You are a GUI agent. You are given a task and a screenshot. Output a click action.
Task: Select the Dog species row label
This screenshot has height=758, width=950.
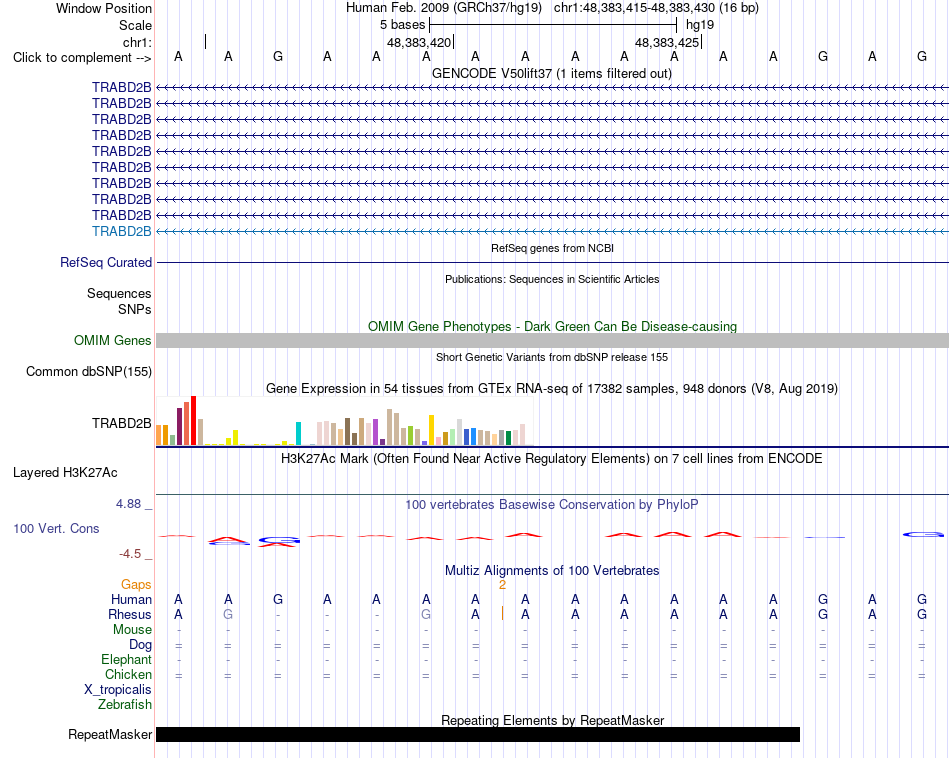click(140, 645)
